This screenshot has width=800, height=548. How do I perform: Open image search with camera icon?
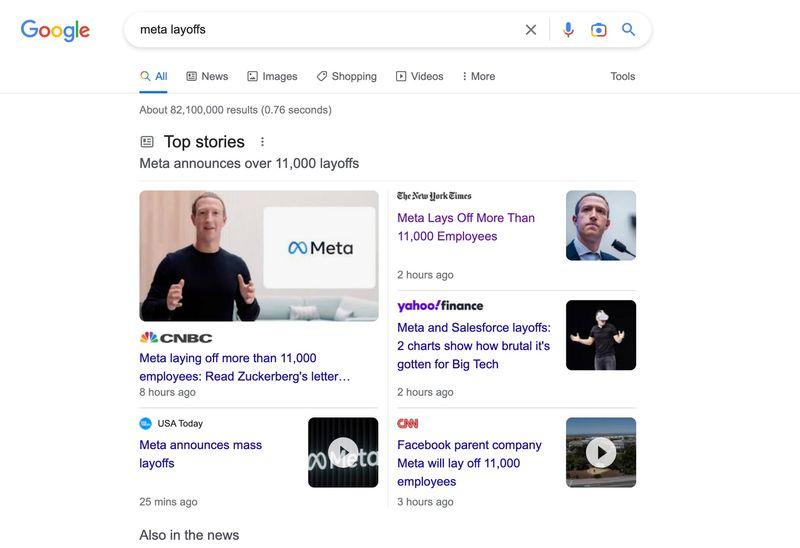click(x=598, y=30)
